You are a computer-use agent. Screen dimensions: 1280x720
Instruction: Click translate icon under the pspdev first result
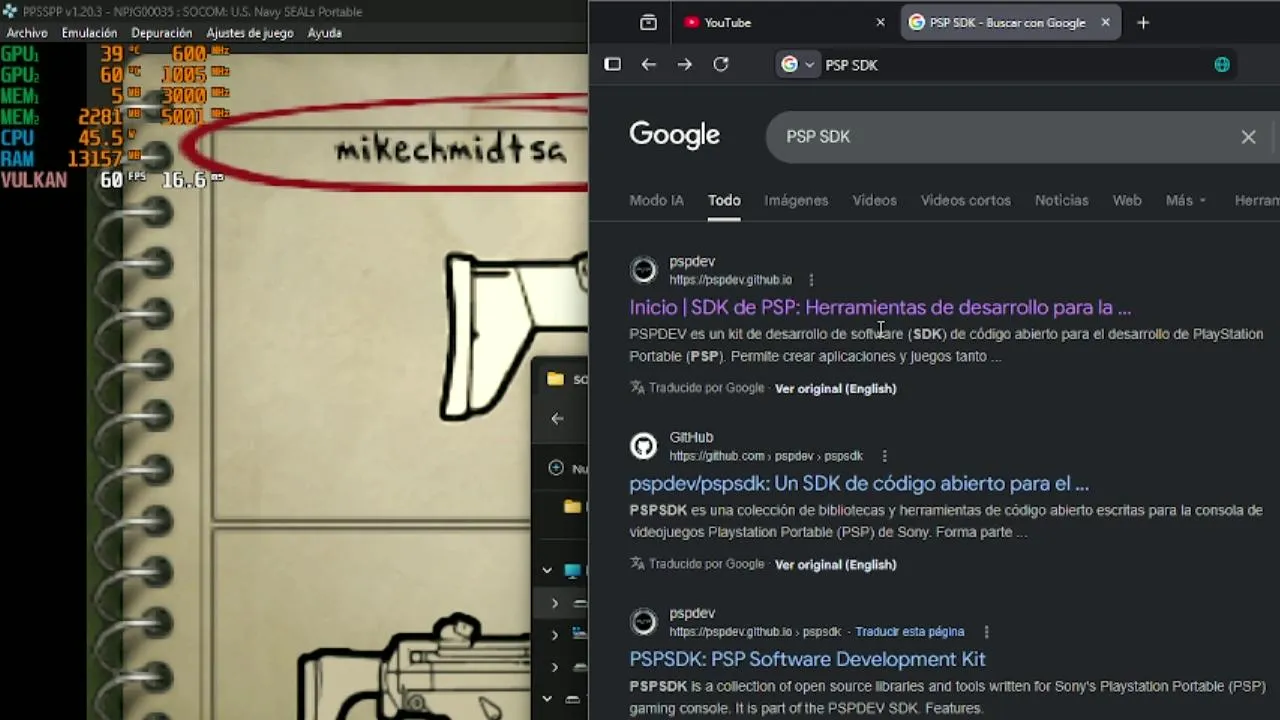[x=637, y=387]
